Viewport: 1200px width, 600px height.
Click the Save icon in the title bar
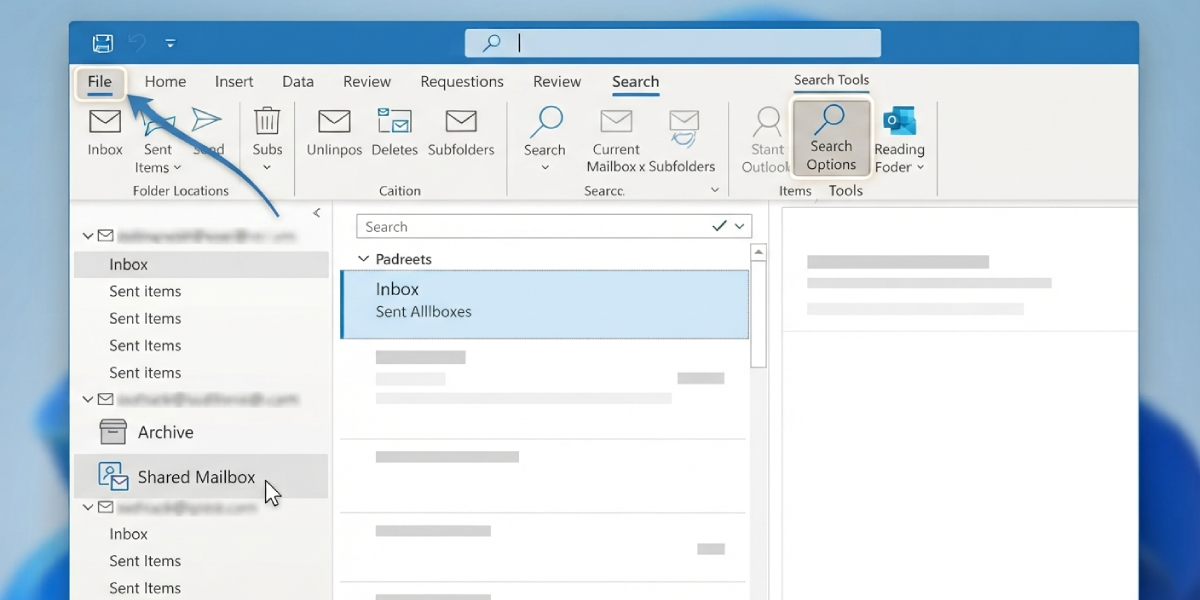[x=102, y=43]
